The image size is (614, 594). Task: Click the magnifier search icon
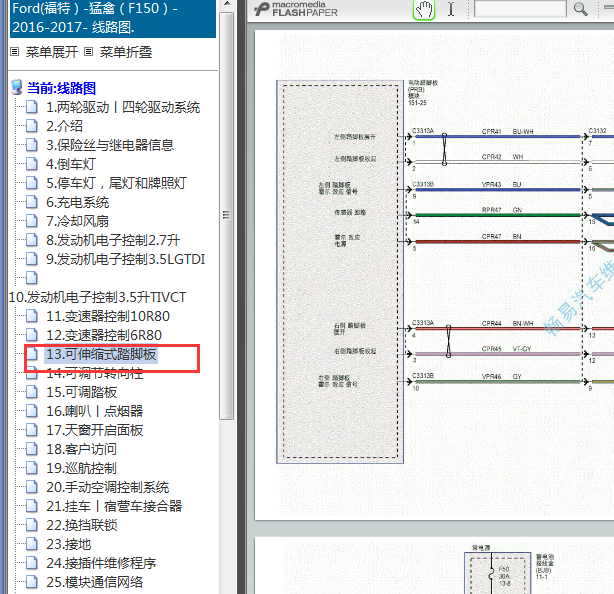580,9
